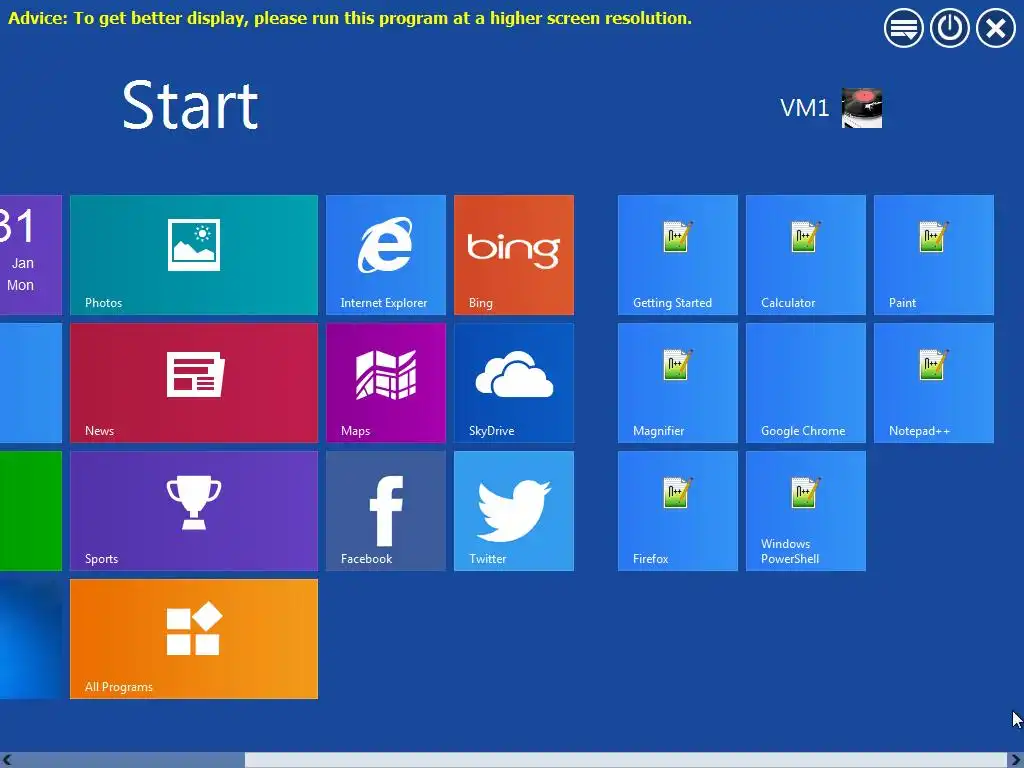The height and width of the screenshot is (768, 1024).
Task: Open the Photos tile
Action: pos(194,255)
